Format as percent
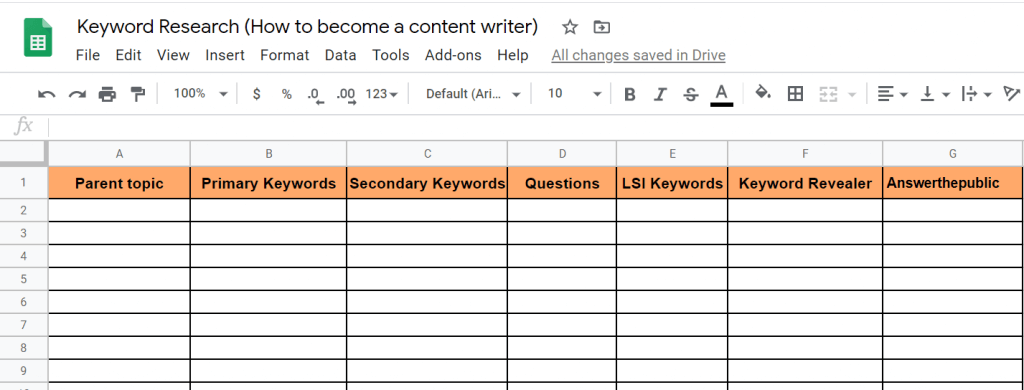Image resolution: width=1024 pixels, height=390 pixels. click(287, 94)
